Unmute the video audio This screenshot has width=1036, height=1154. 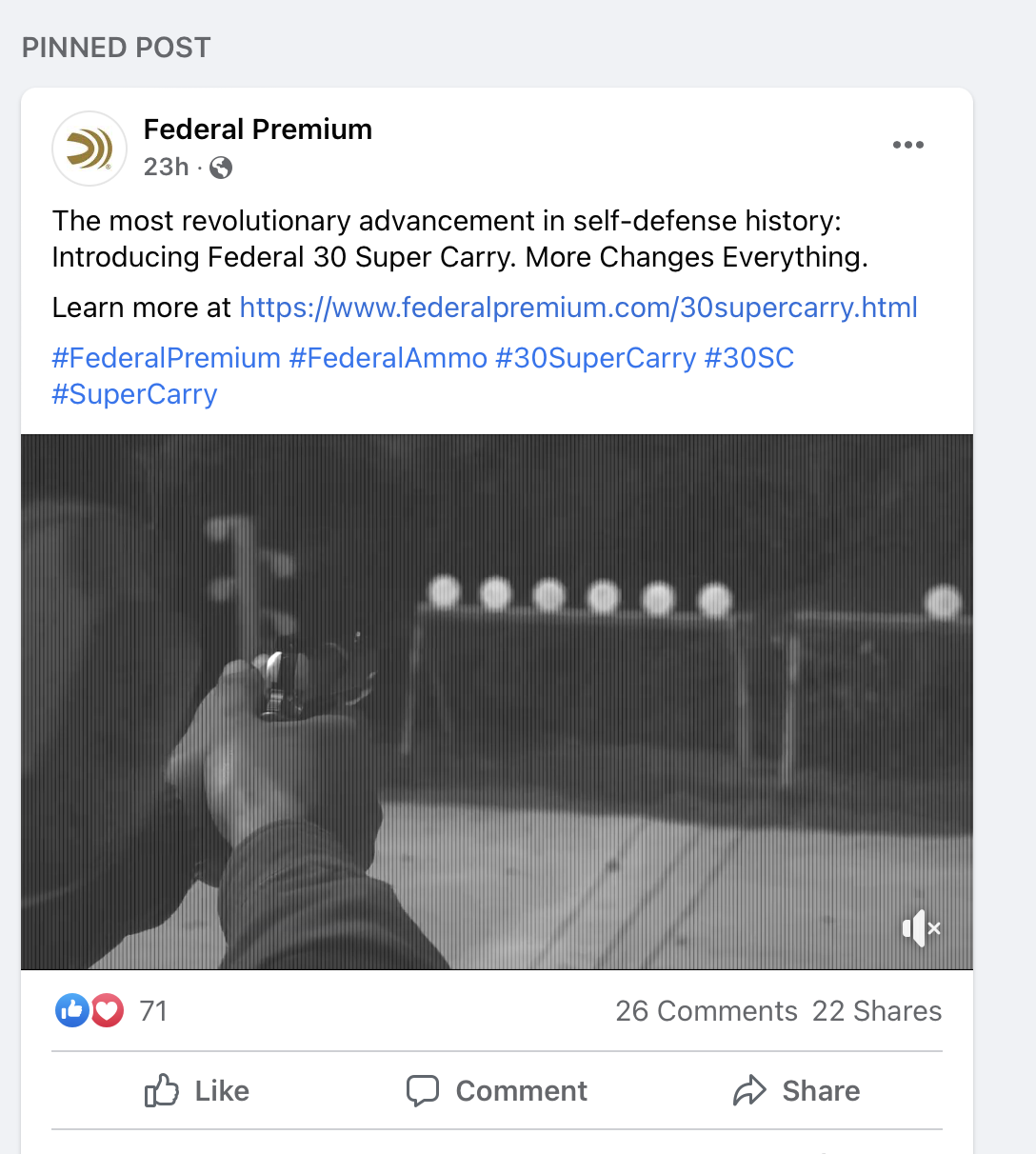click(x=921, y=928)
